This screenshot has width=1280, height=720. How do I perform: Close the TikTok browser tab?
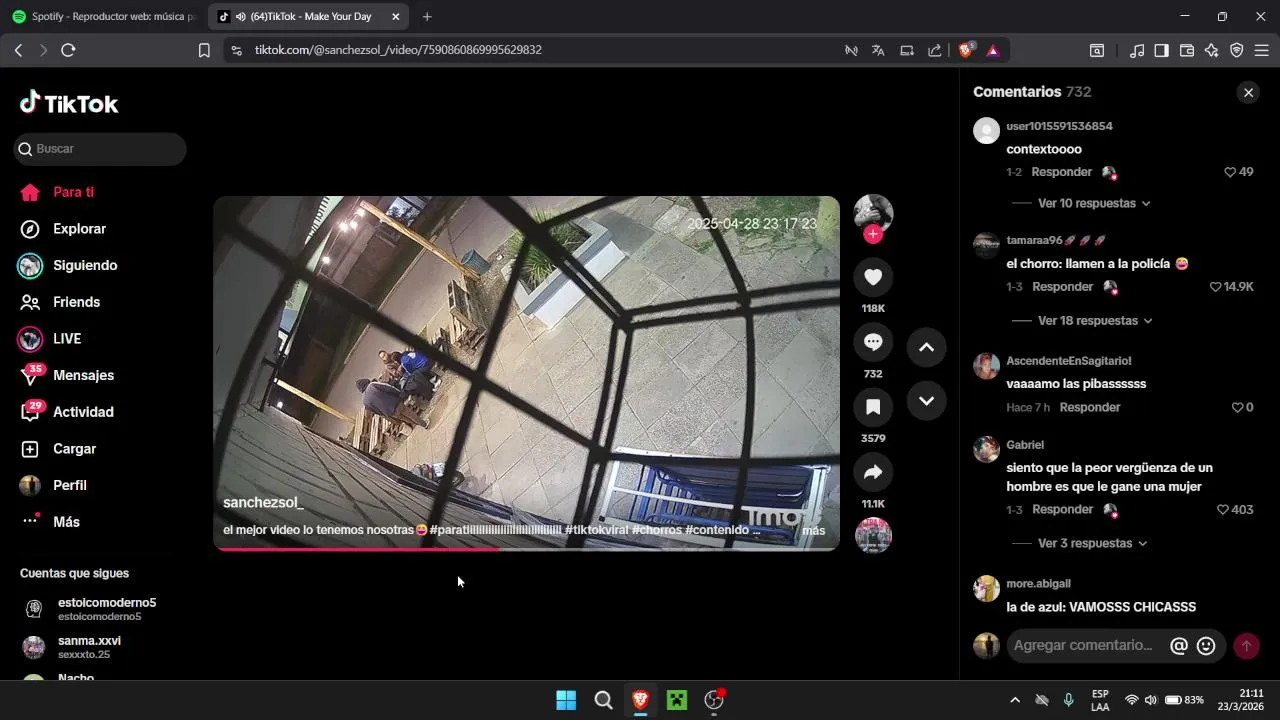pos(395,17)
